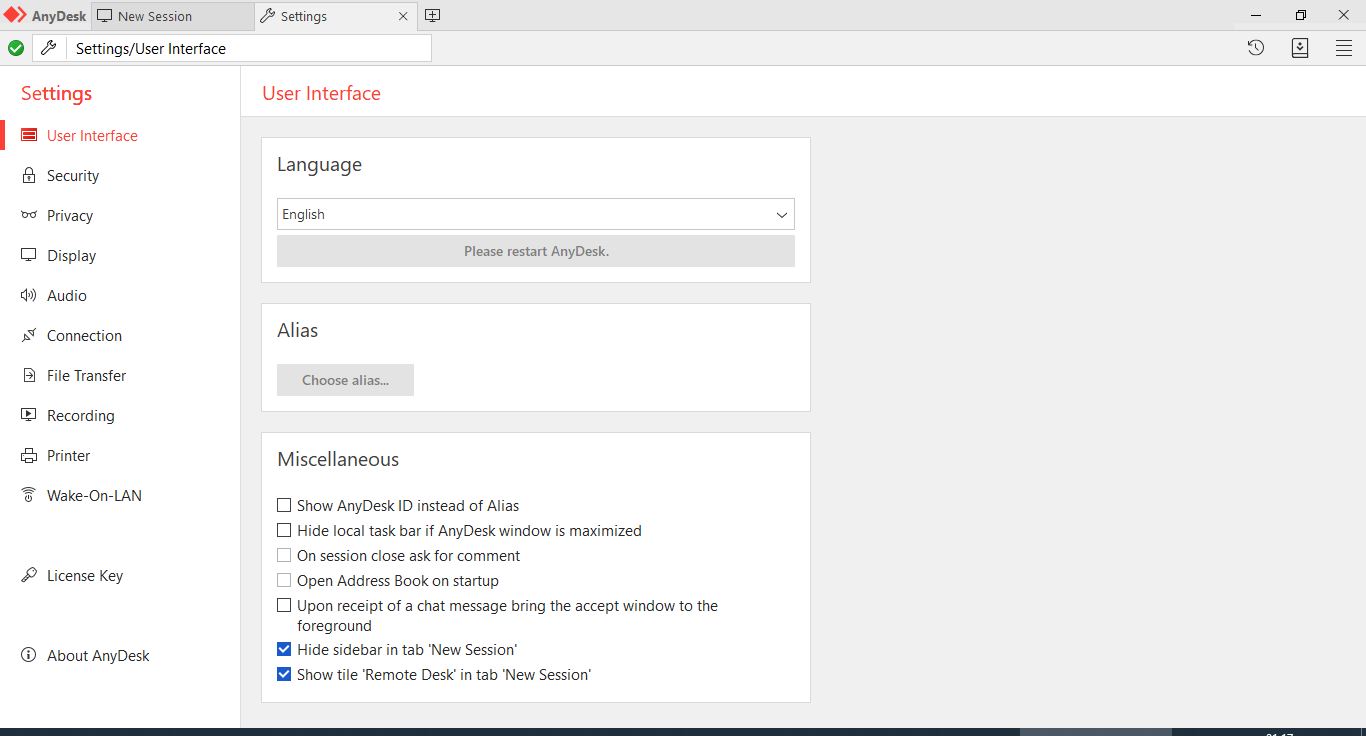
Task: Click the Alias section heading
Action: click(297, 330)
